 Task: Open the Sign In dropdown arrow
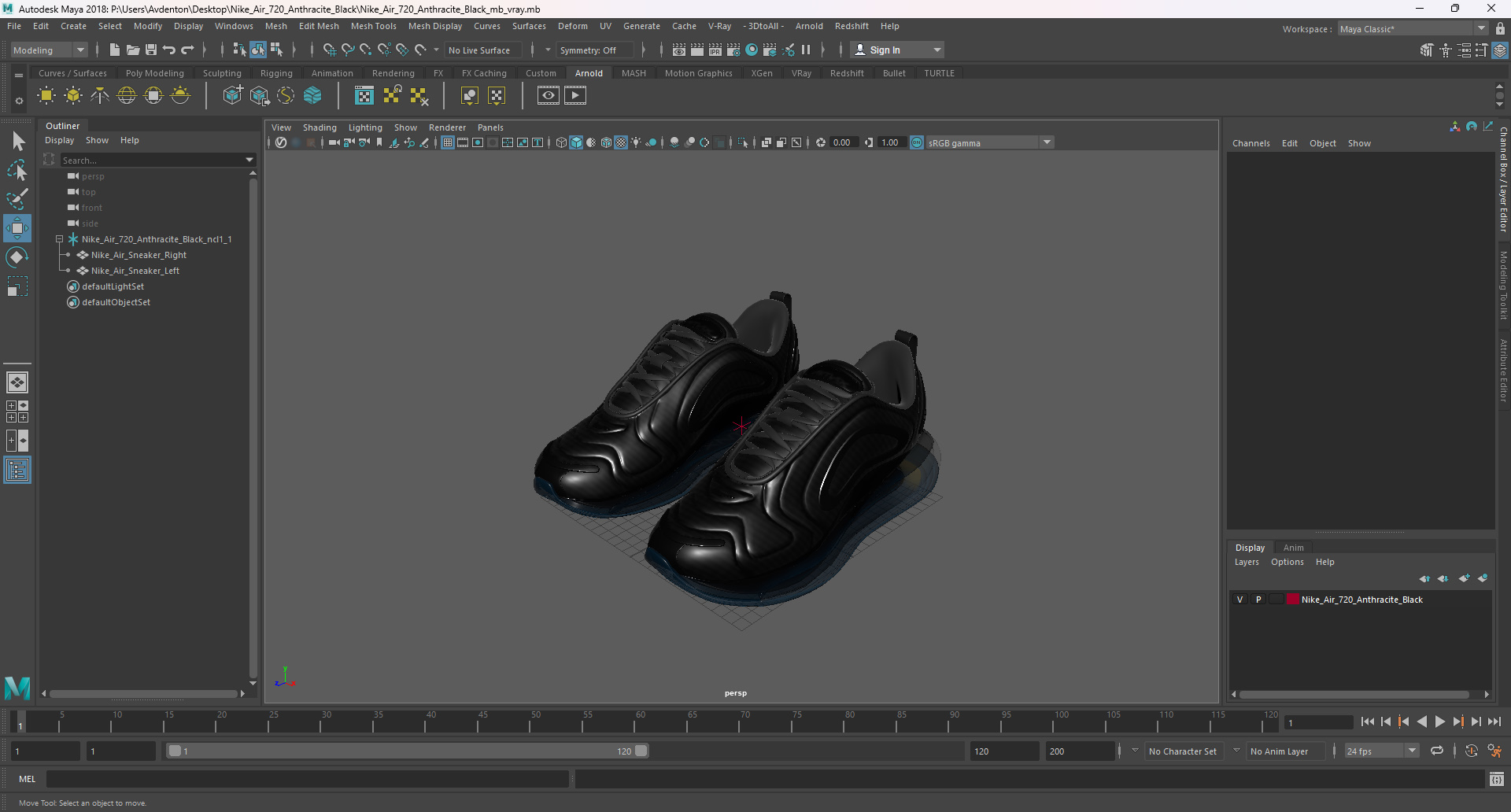pos(937,50)
